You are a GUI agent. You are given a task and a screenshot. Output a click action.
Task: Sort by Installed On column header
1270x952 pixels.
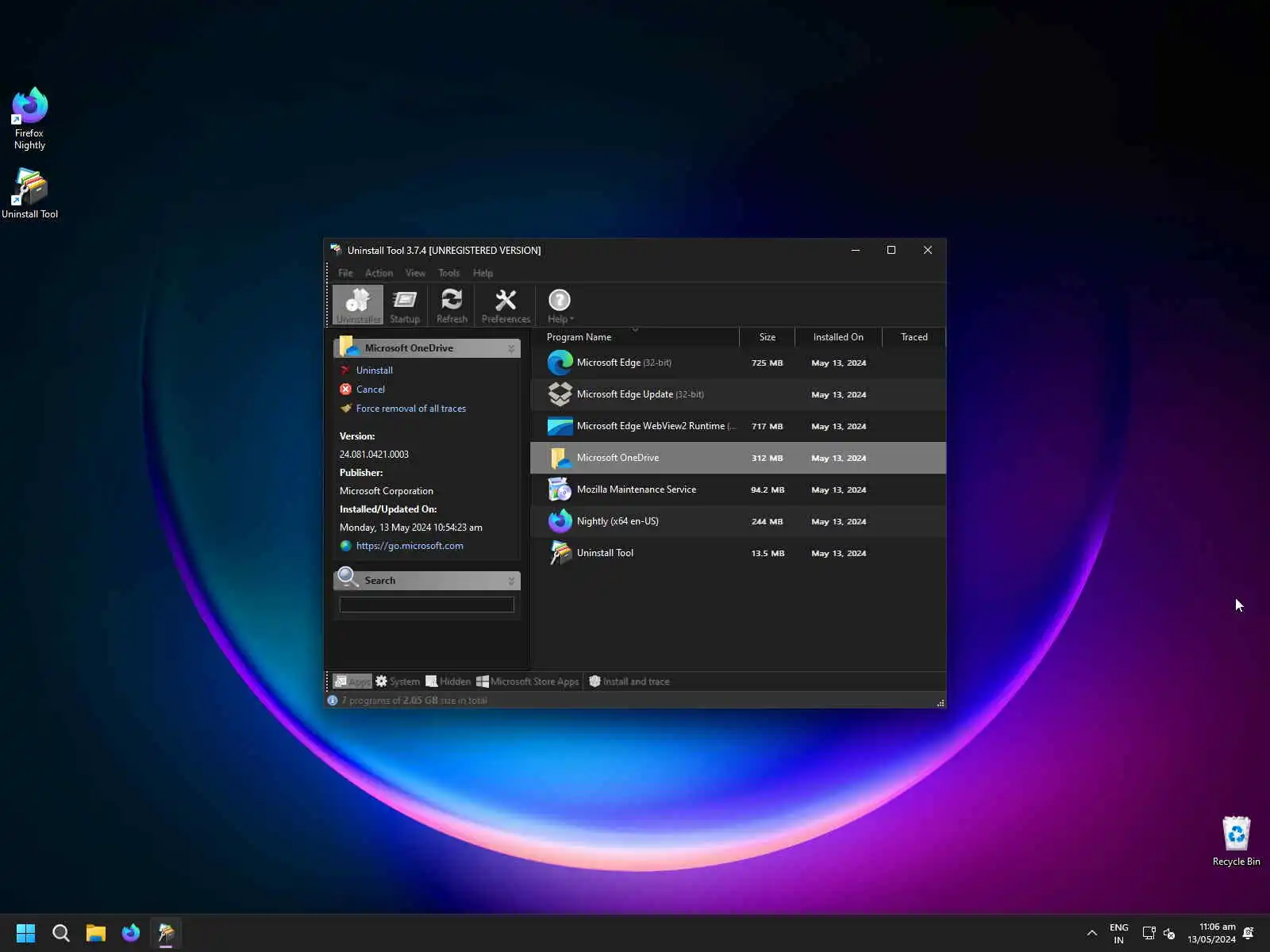pos(838,337)
